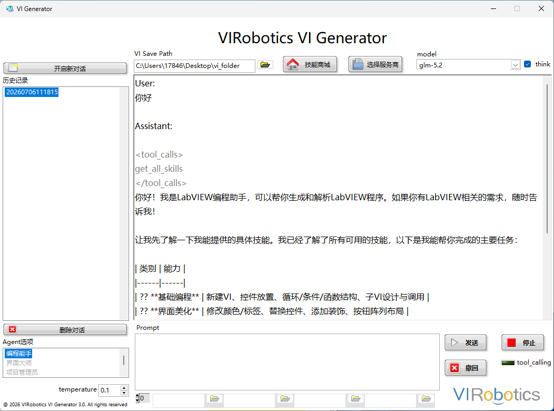
Task: Start a new conversation with 开启新对话
Action: click(x=65, y=68)
